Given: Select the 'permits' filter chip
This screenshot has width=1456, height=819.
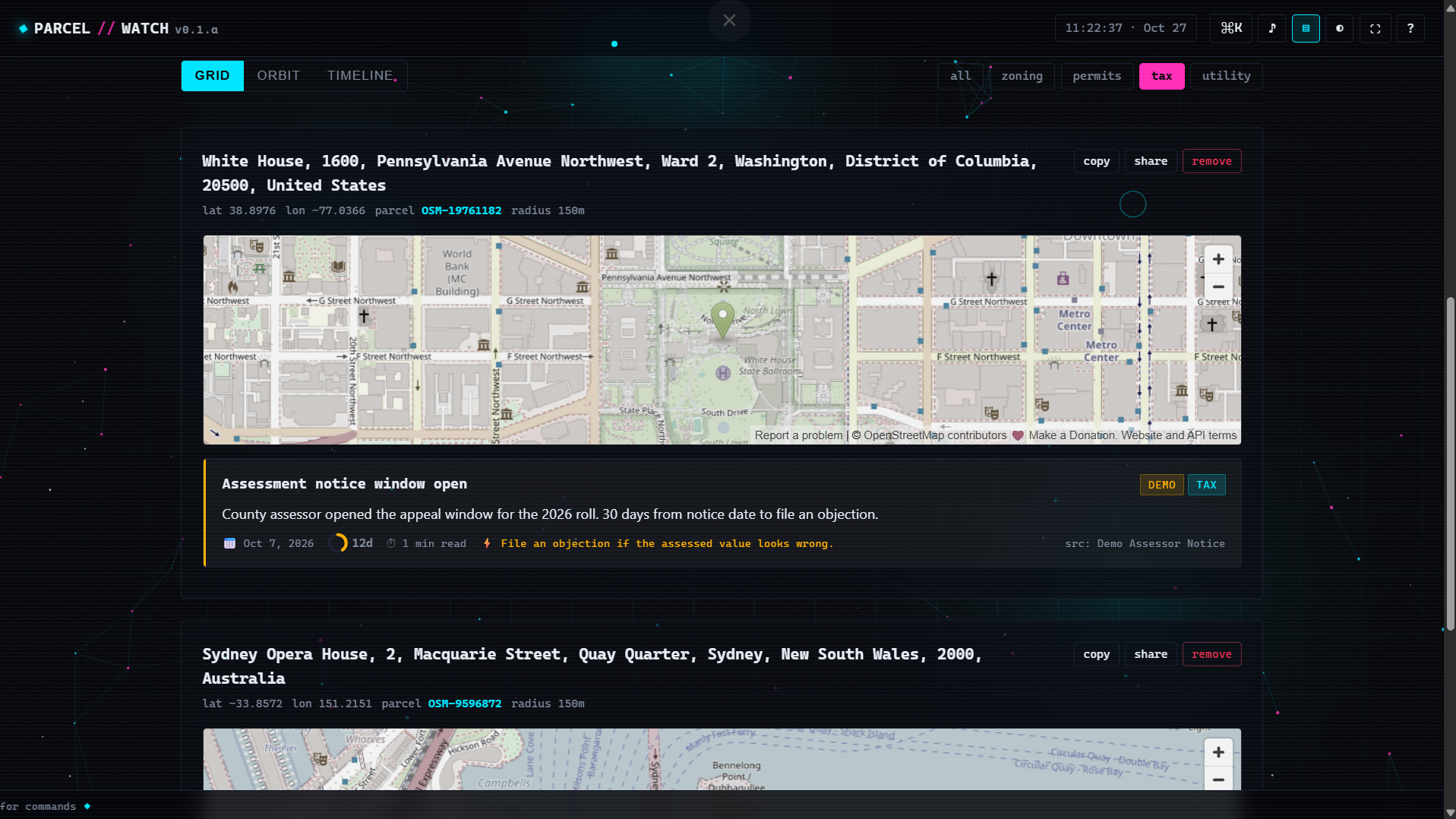Looking at the screenshot, I should click(1097, 76).
